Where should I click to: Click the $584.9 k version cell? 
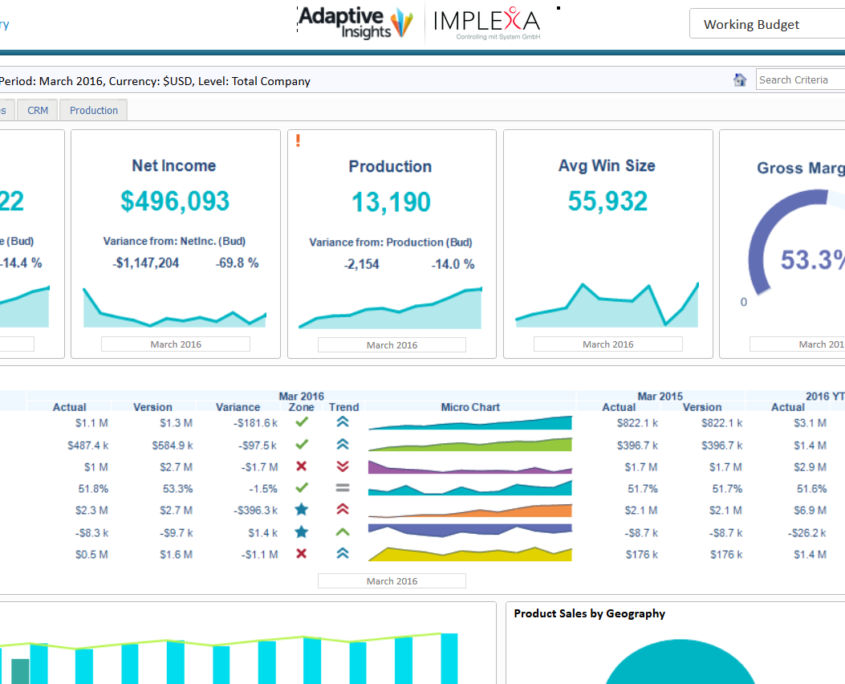click(172, 445)
